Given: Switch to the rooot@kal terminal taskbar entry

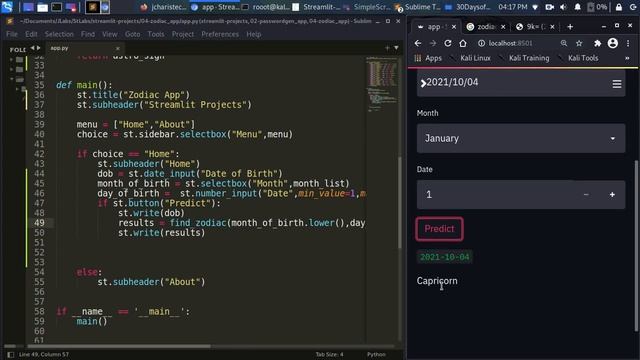Looking at the screenshot, I should point(265,7).
